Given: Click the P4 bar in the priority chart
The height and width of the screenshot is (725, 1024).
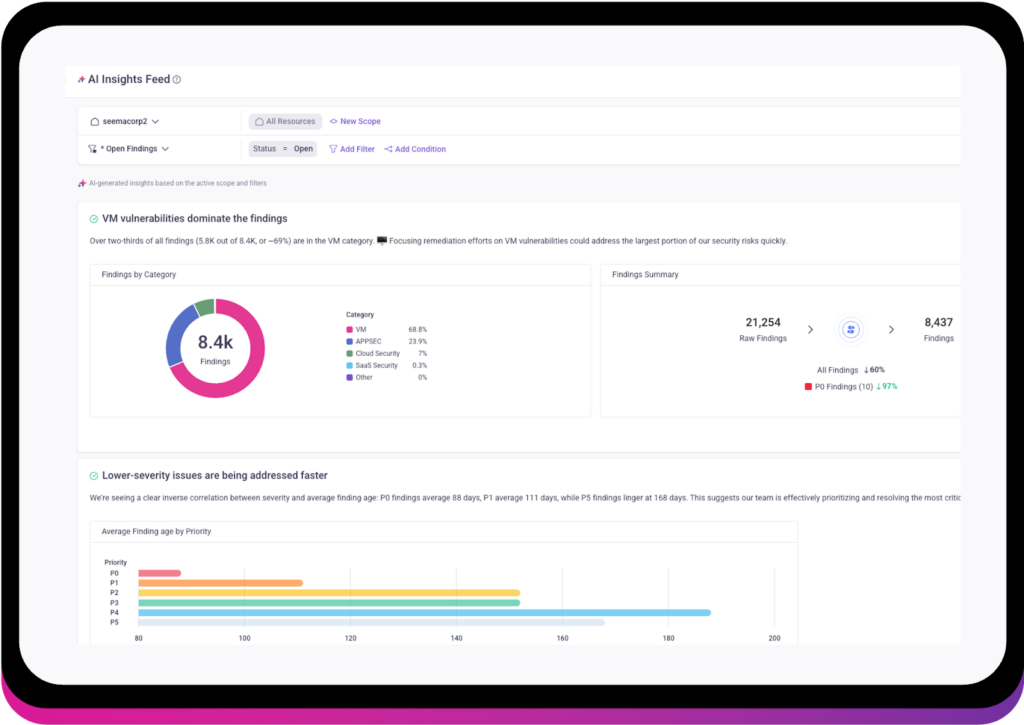Looking at the screenshot, I should [424, 612].
